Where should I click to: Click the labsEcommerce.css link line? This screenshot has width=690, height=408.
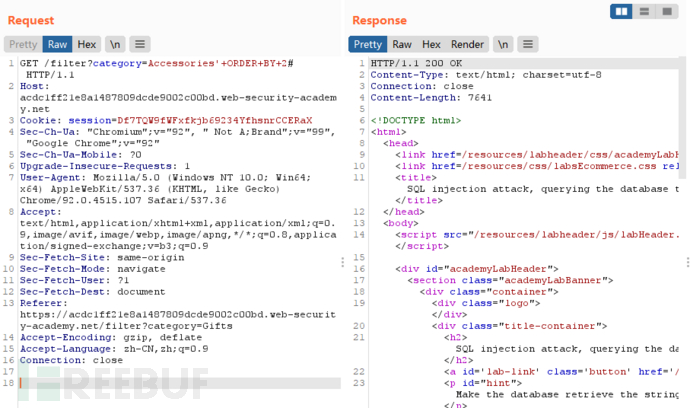(x=537, y=166)
